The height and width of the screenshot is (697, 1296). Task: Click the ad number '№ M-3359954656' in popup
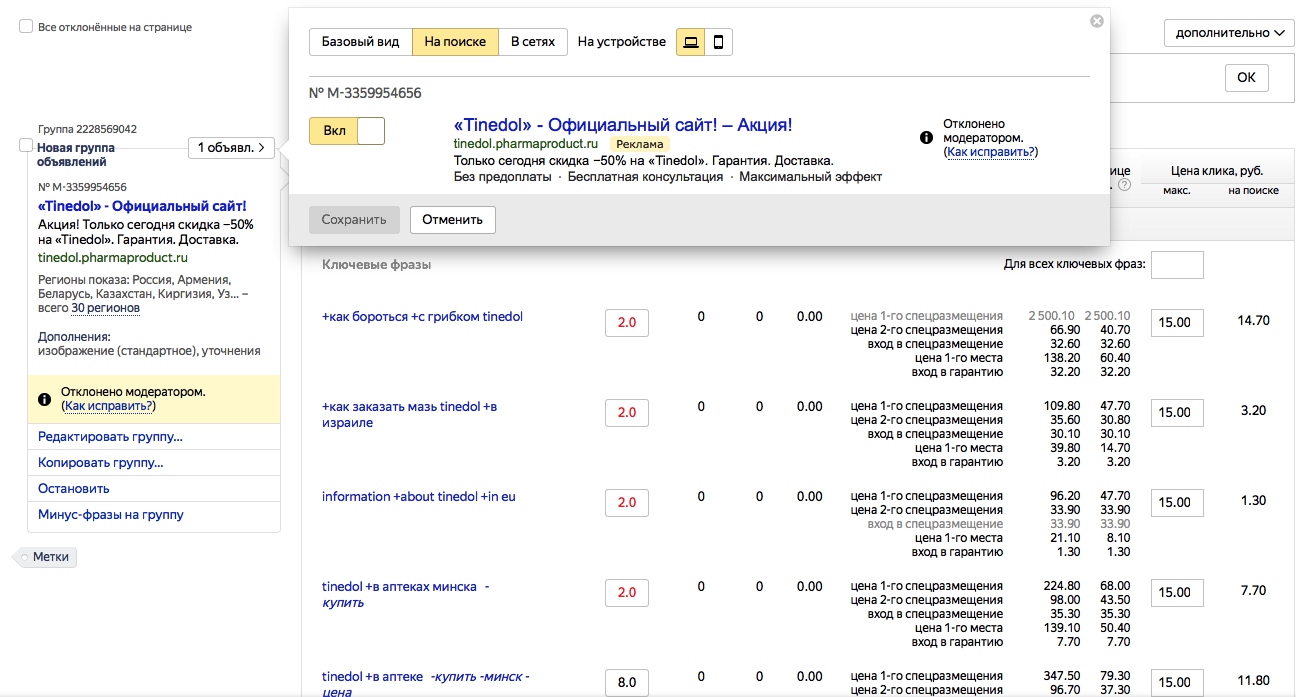[x=365, y=93]
